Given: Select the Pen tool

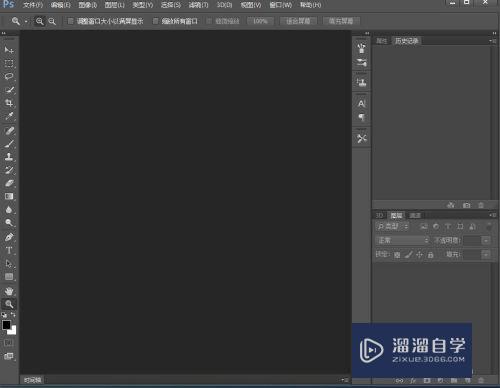Looking at the screenshot, I should [9, 237].
